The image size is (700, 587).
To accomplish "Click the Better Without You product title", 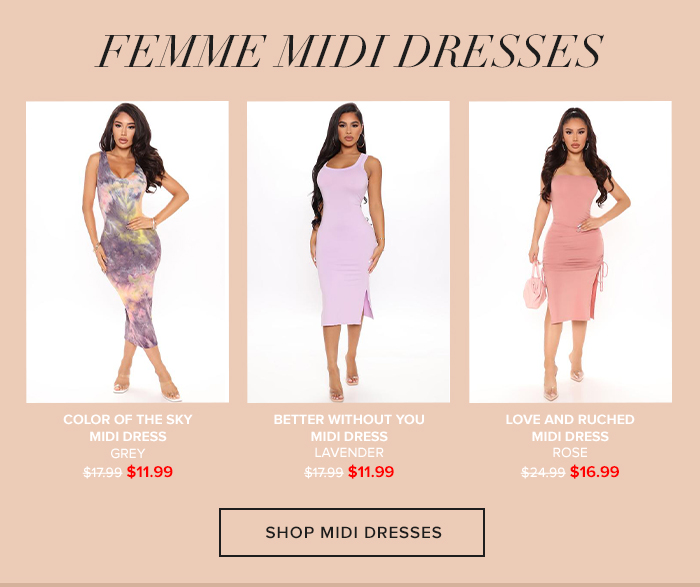I will 349,428.
